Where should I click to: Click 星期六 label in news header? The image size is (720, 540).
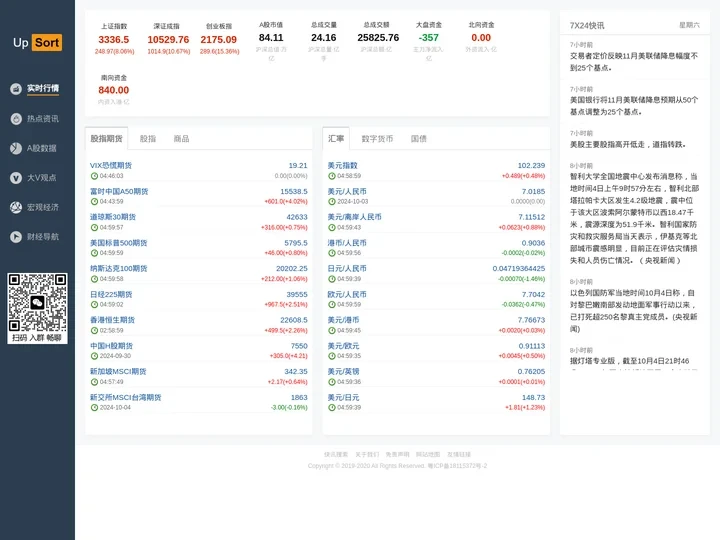click(x=689, y=25)
